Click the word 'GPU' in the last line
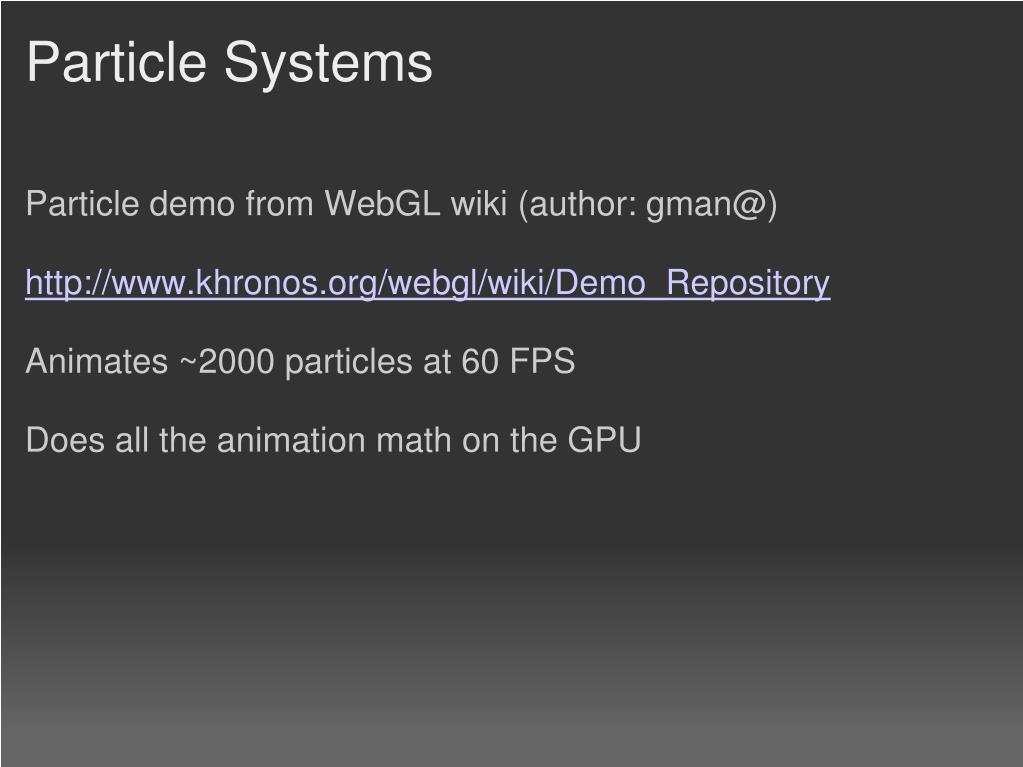 tap(604, 440)
